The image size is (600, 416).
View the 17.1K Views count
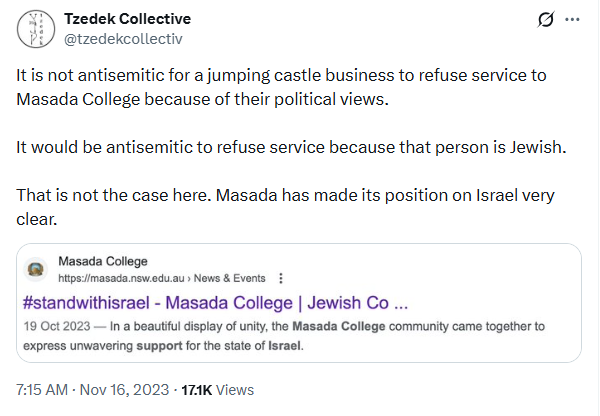(x=217, y=390)
